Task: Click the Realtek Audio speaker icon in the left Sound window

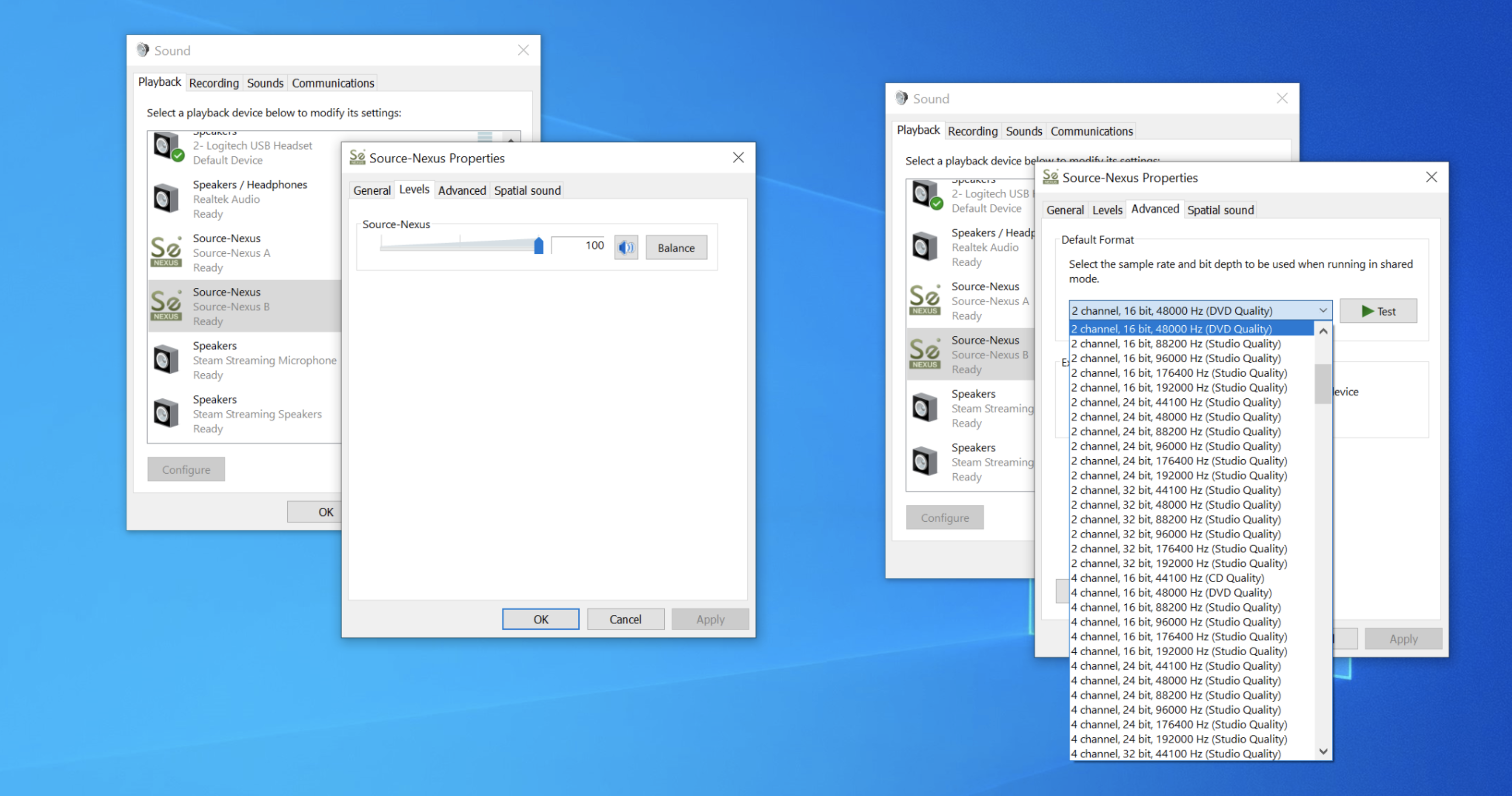Action: click(x=166, y=199)
